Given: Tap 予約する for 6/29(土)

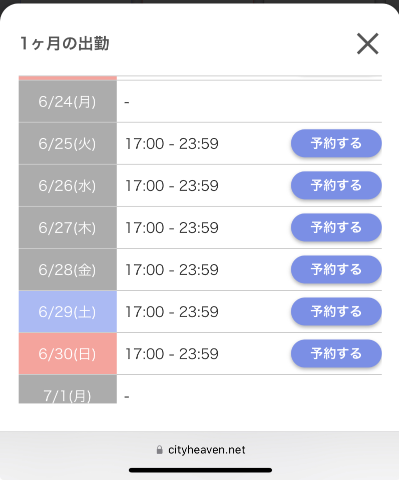Looking at the screenshot, I should [x=336, y=311].
